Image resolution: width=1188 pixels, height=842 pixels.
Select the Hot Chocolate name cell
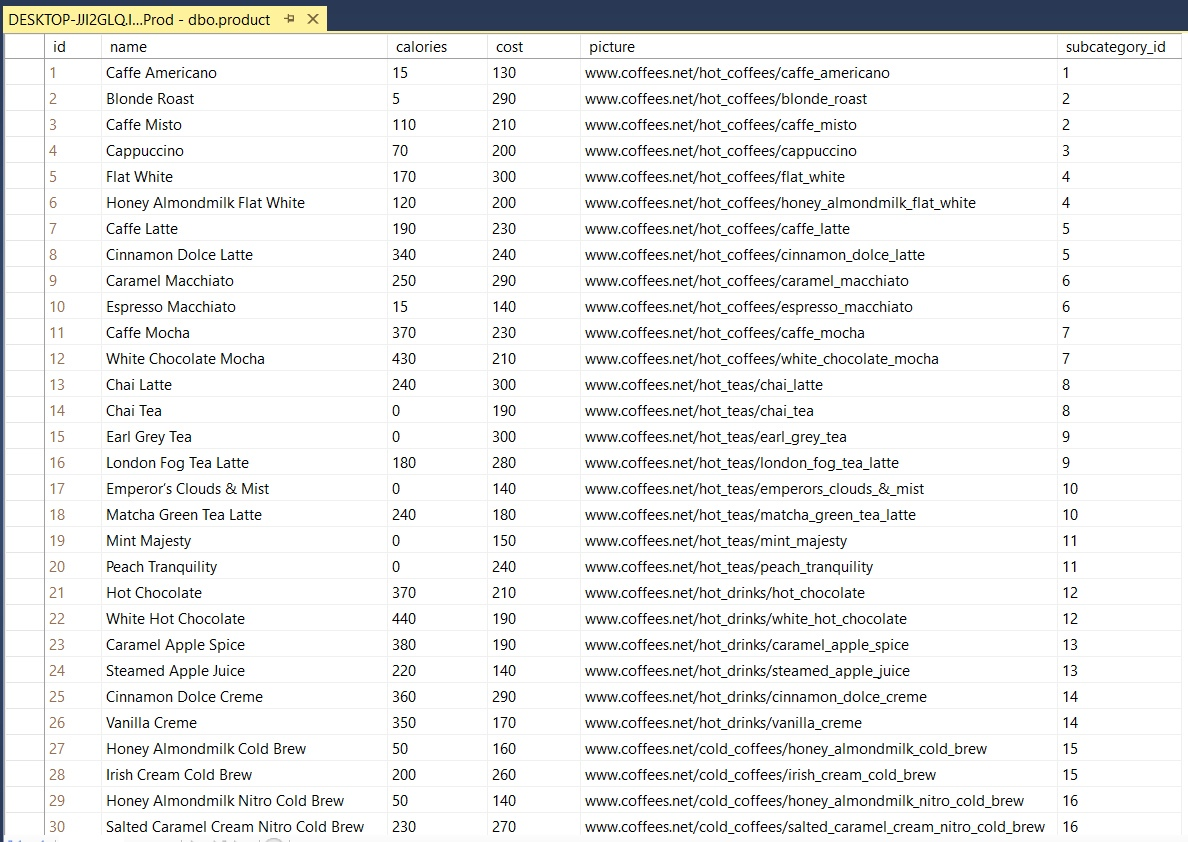pos(244,593)
